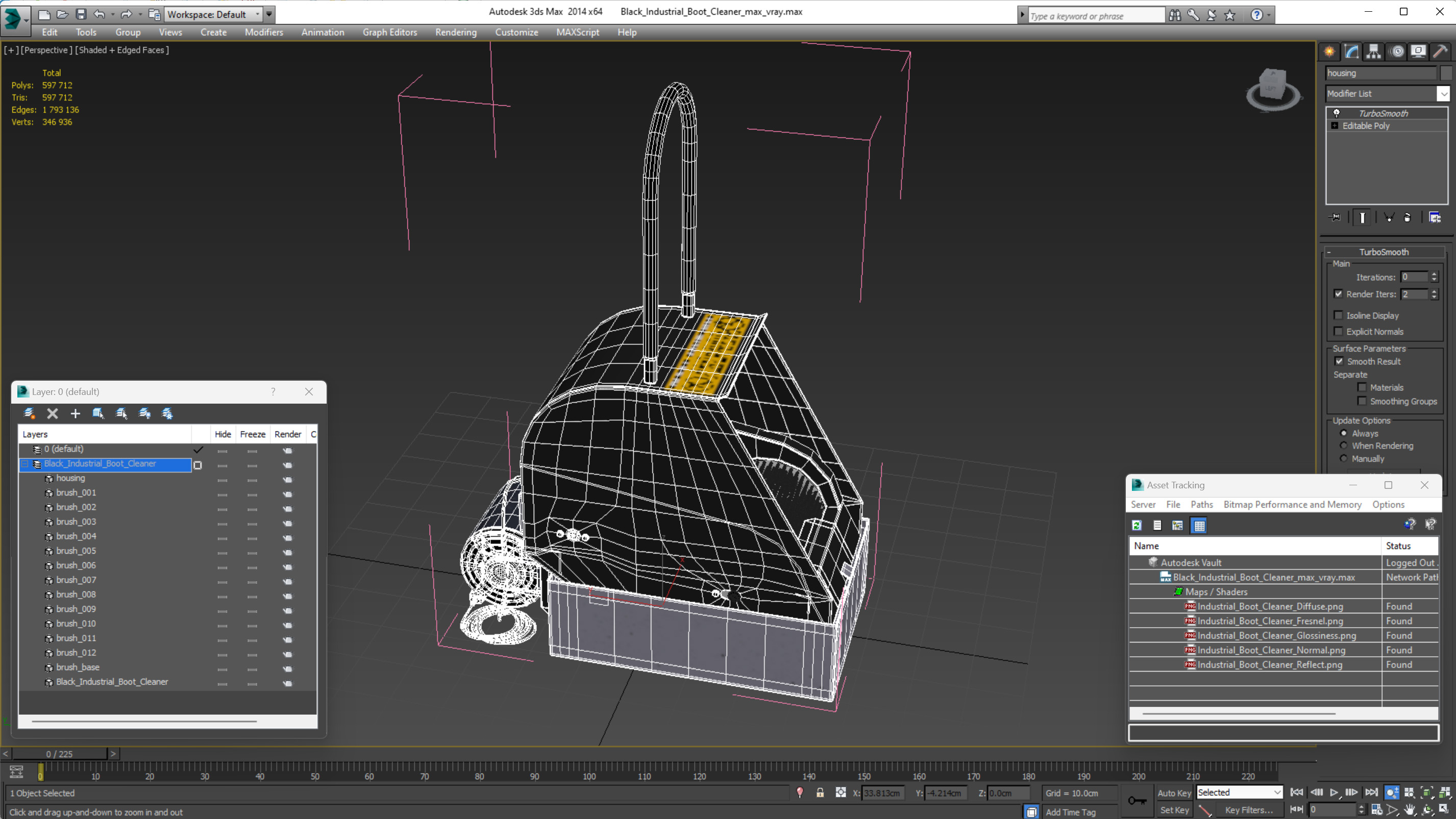Click the Pan View hand icon
The width and height of the screenshot is (1456, 819).
pyautogui.click(x=1410, y=810)
